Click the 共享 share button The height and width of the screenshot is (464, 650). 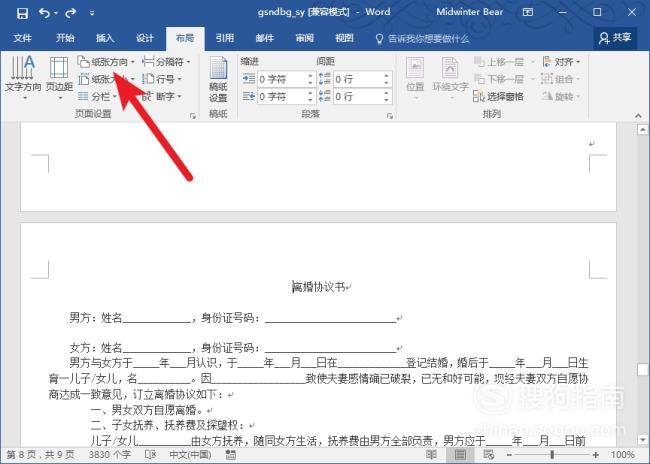(x=615, y=38)
